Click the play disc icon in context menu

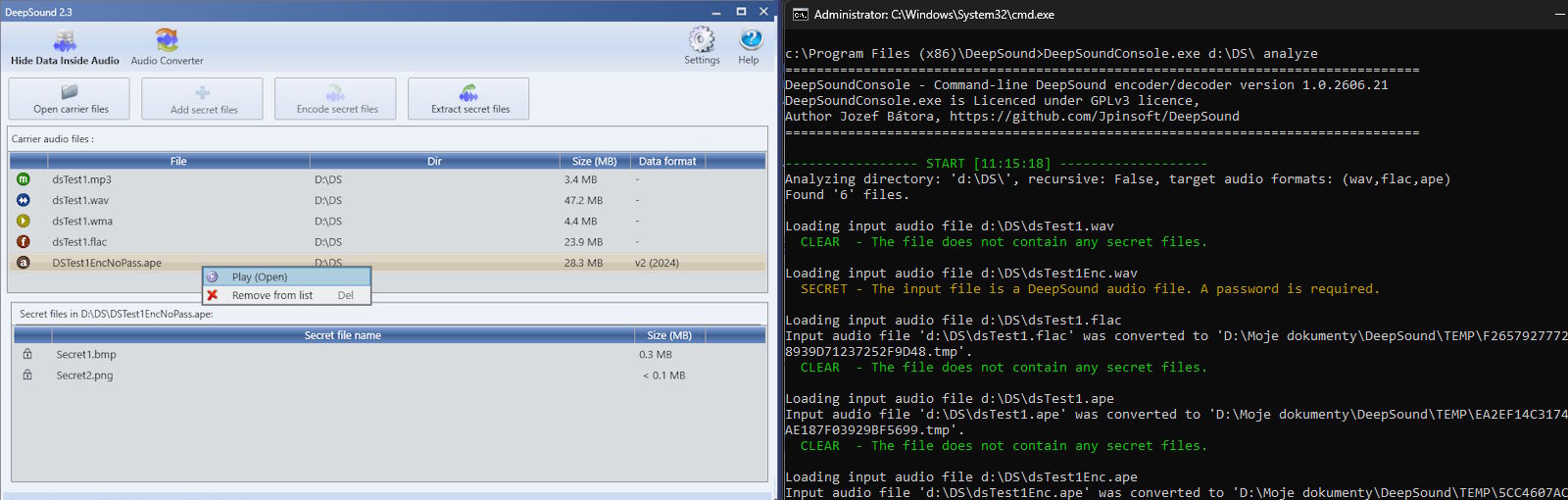coord(213,277)
